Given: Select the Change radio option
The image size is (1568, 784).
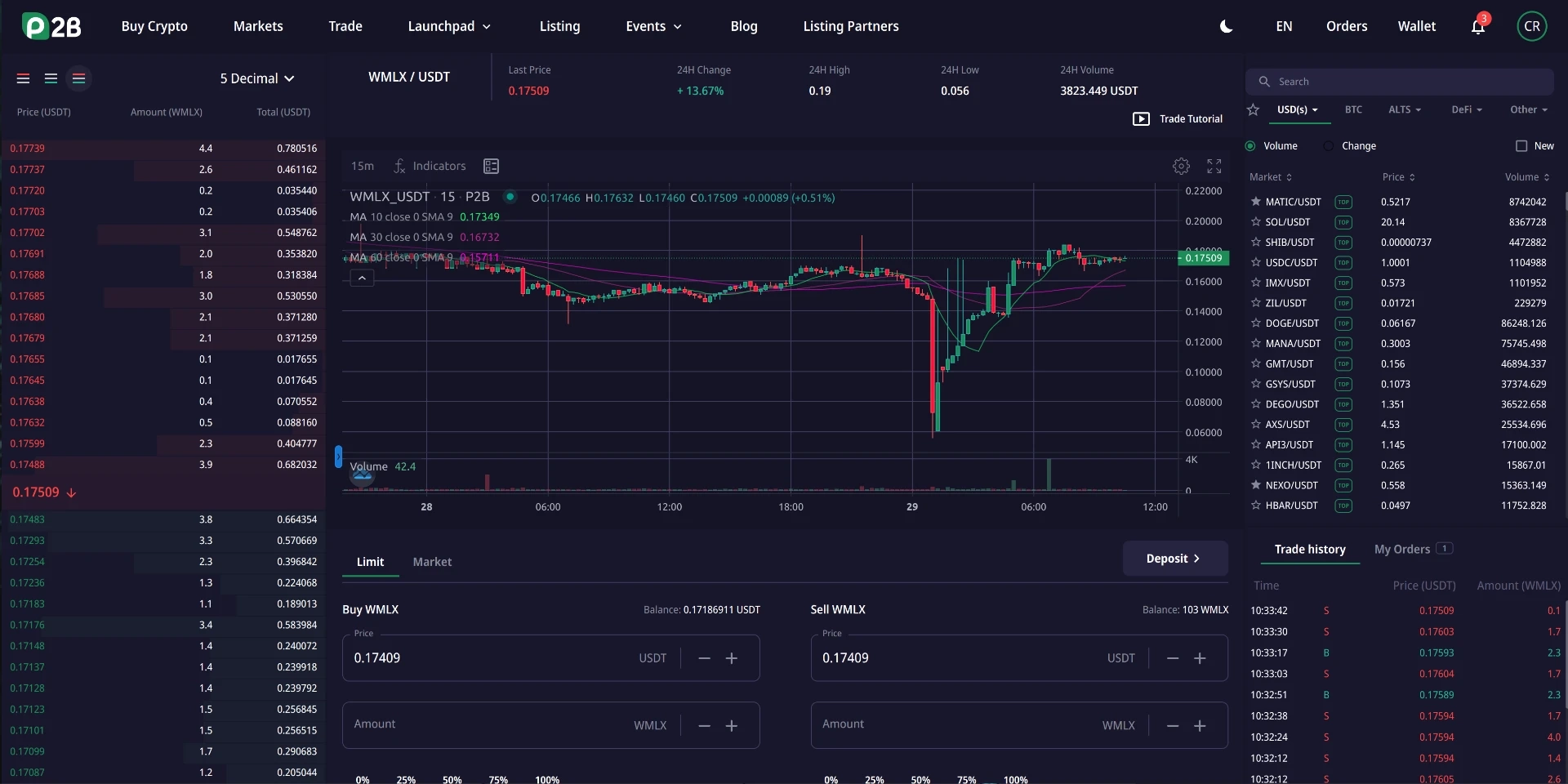Looking at the screenshot, I should click(1329, 146).
